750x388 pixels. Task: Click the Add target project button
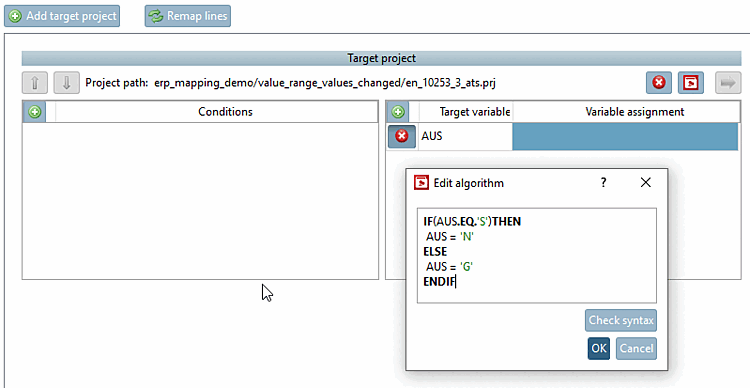62,16
